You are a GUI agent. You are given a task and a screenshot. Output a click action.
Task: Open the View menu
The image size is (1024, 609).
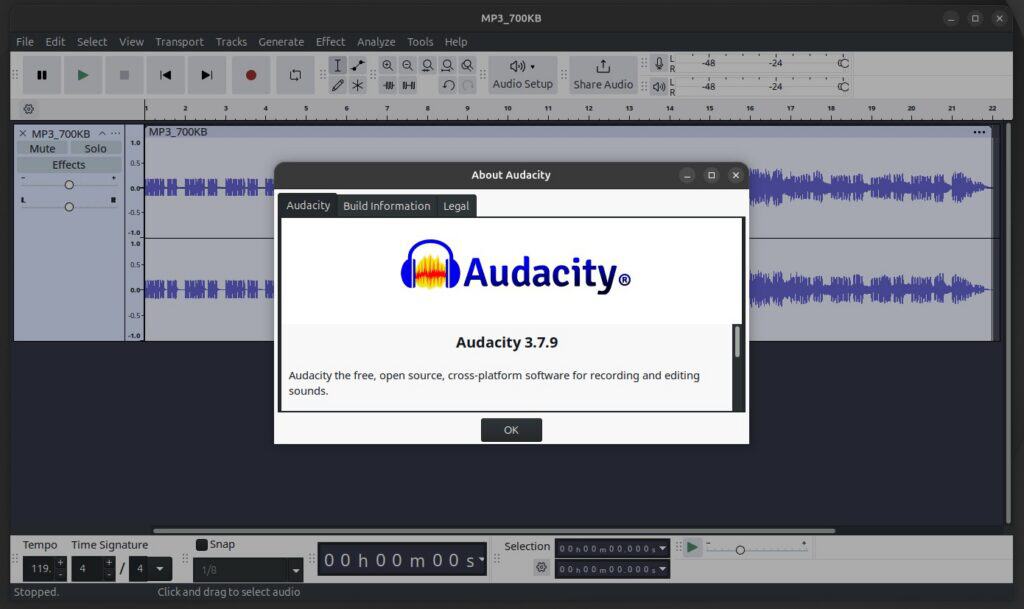131,42
